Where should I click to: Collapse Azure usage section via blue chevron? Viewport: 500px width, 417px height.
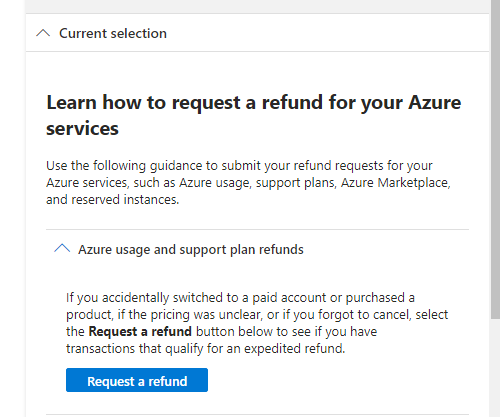tap(62, 248)
